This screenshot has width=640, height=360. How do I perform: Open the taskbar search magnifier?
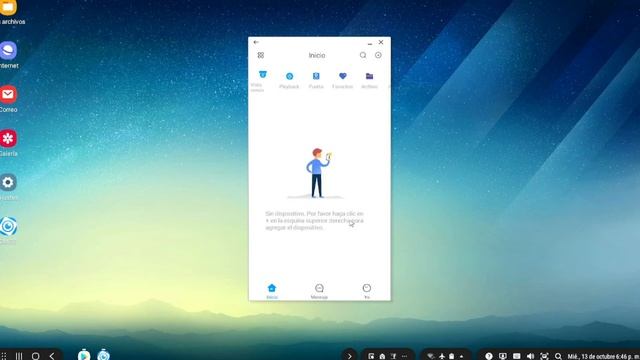click(x=558, y=356)
